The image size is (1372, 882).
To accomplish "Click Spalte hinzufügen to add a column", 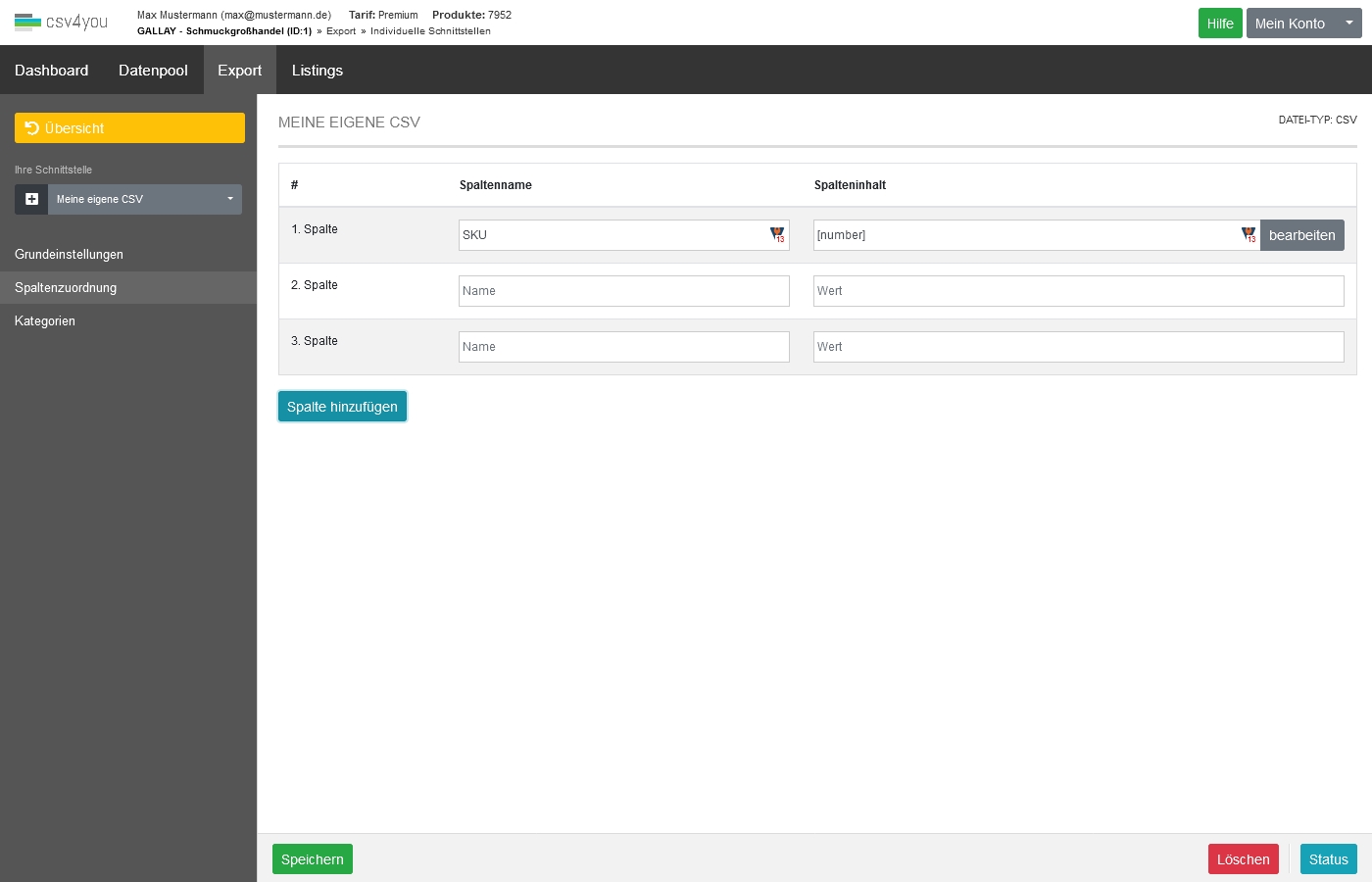I will (x=342, y=407).
